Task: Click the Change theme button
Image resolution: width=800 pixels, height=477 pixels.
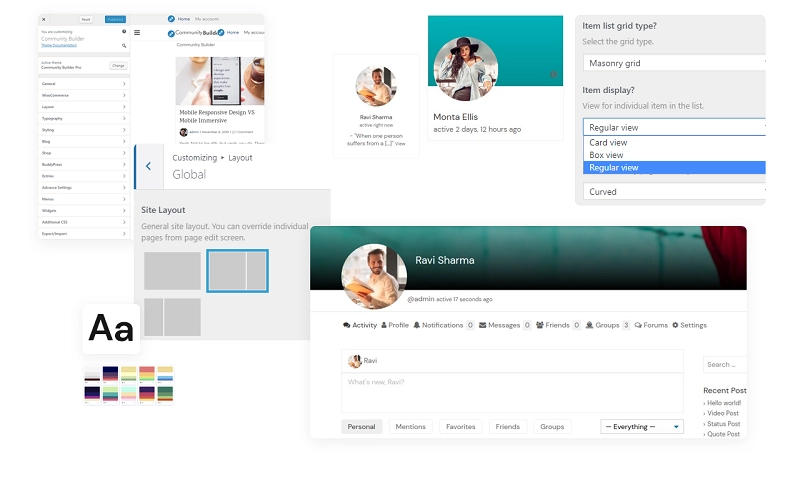Action: (118, 65)
